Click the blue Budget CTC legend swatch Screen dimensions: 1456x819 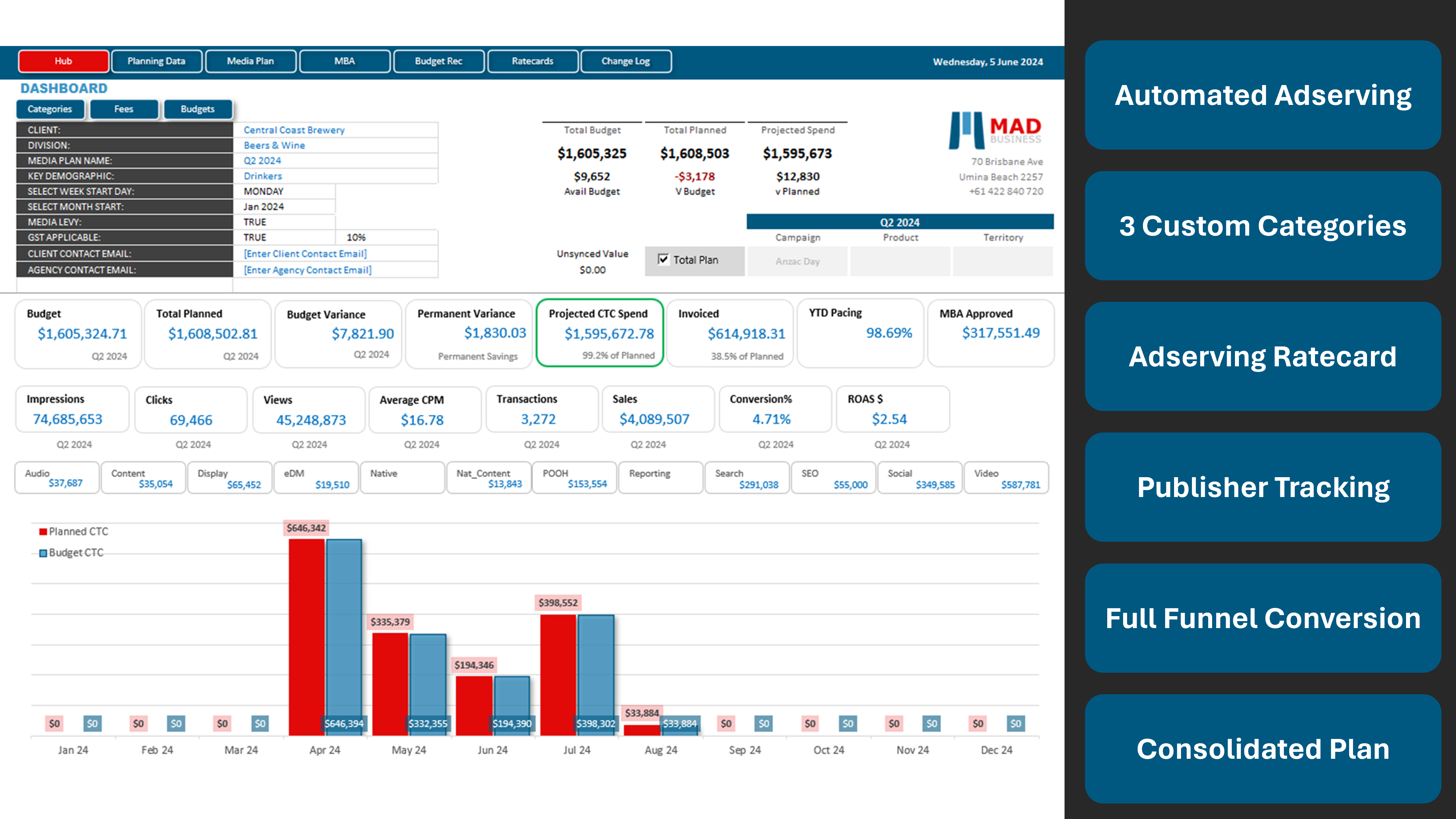point(43,553)
